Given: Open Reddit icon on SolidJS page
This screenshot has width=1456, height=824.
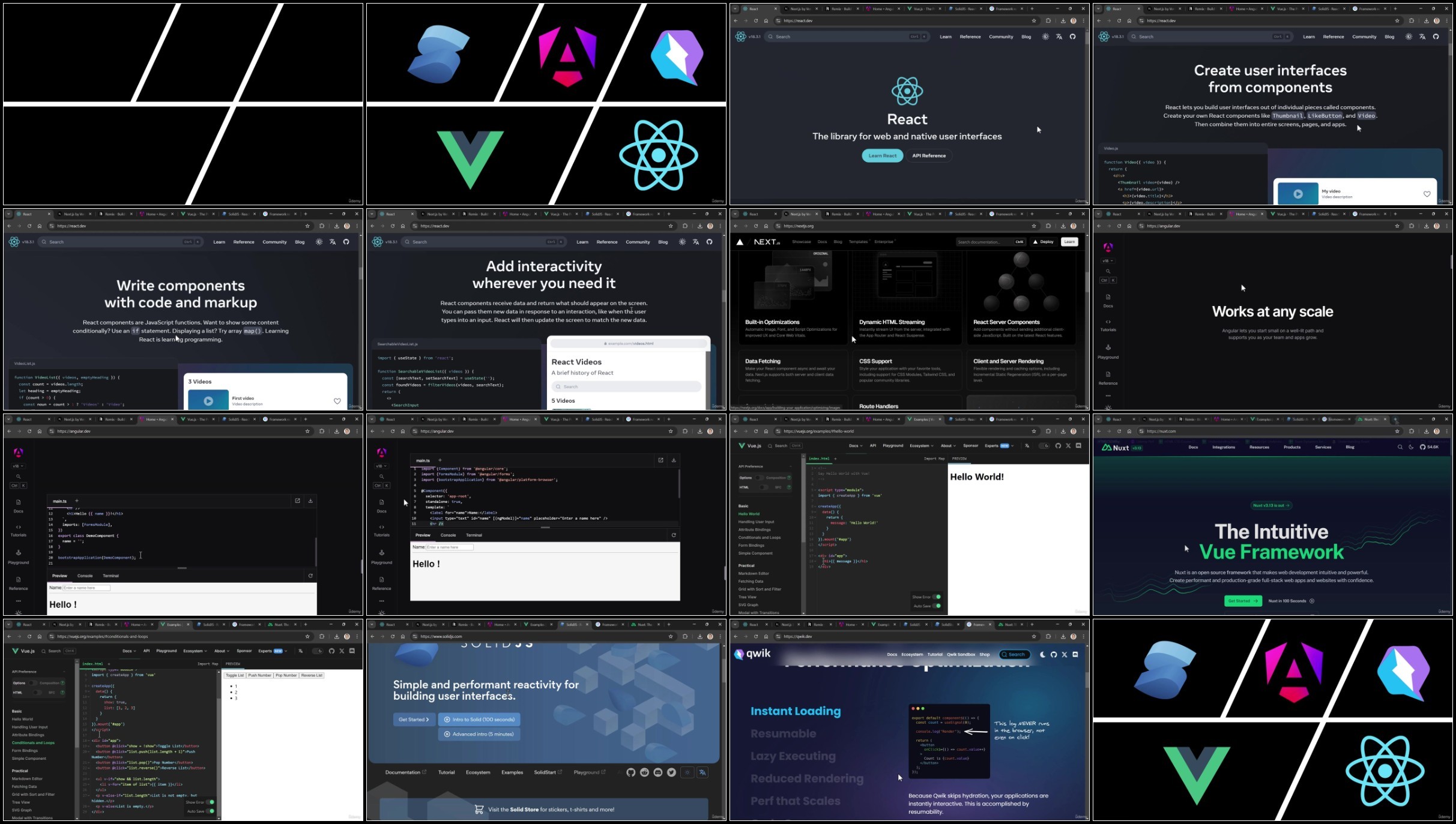Looking at the screenshot, I should coord(644,772).
